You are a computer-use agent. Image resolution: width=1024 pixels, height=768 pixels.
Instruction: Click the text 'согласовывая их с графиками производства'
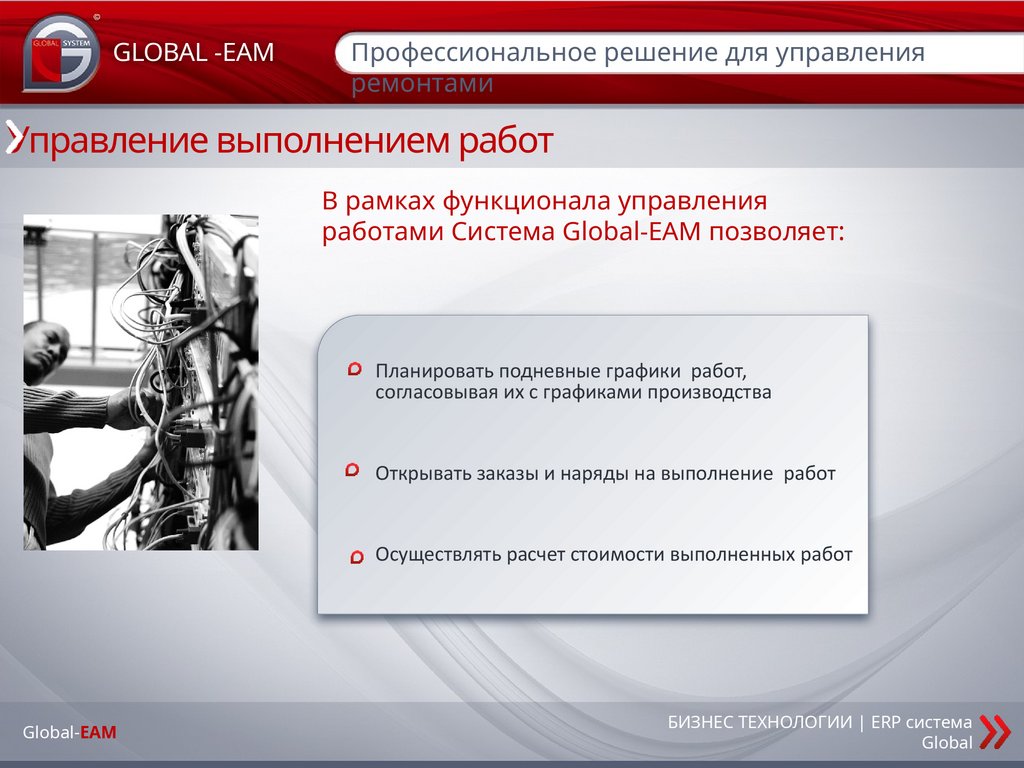[573, 392]
